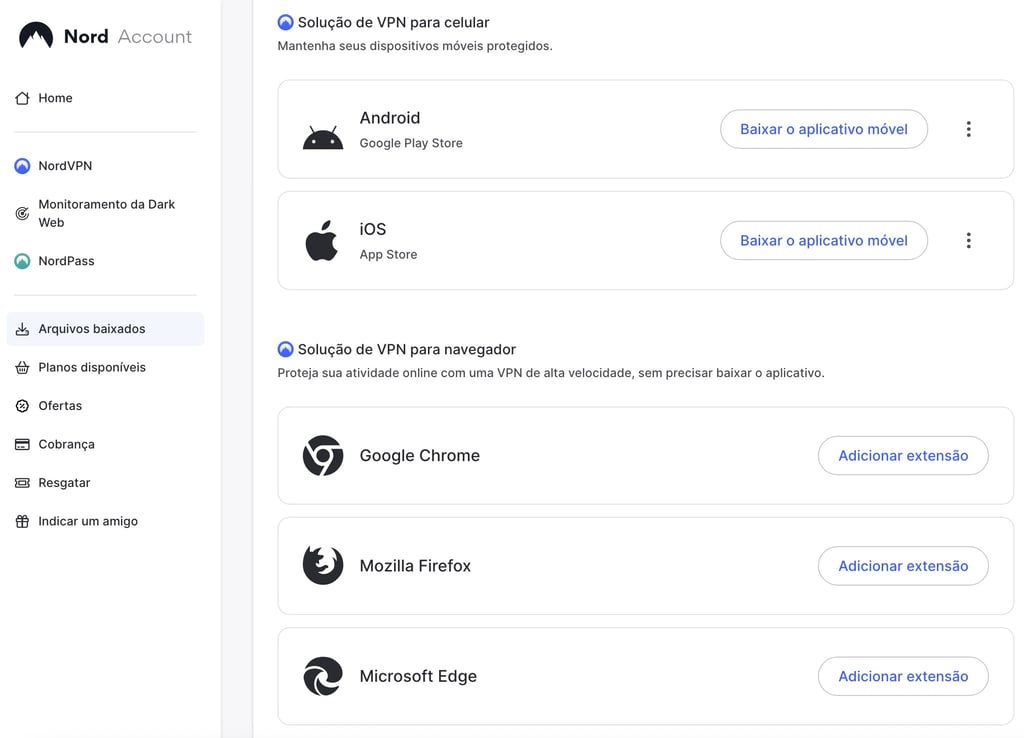Click NordVPN icon beside 'Solução de VPN para celular'
This screenshot has width=1024, height=738.
click(x=285, y=22)
